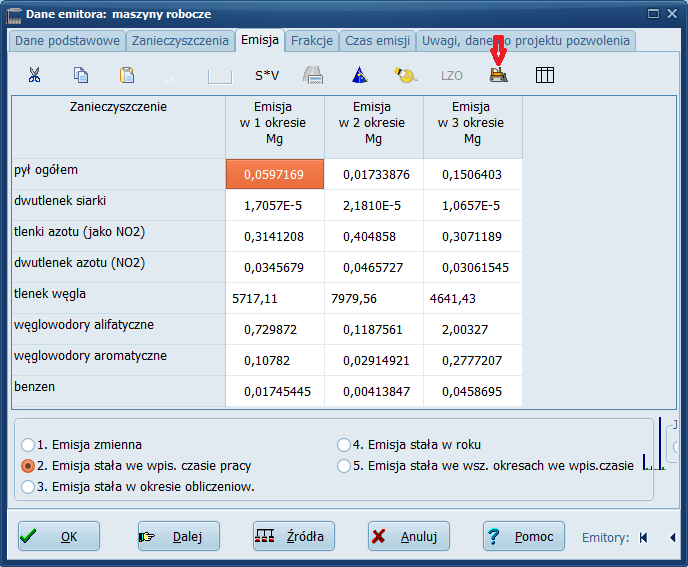Click cell 0,0458695
This screenshot has height=567, width=688.
[473, 391]
